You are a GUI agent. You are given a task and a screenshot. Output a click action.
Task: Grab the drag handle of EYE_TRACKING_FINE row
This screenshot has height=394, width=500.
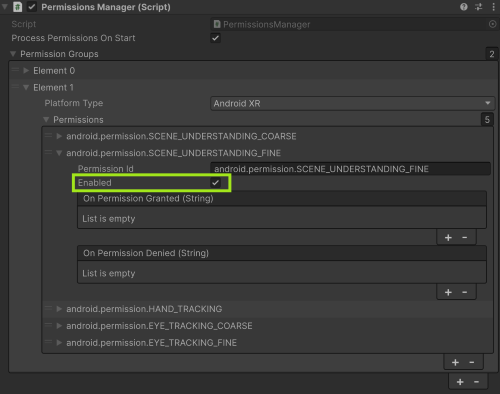48,342
